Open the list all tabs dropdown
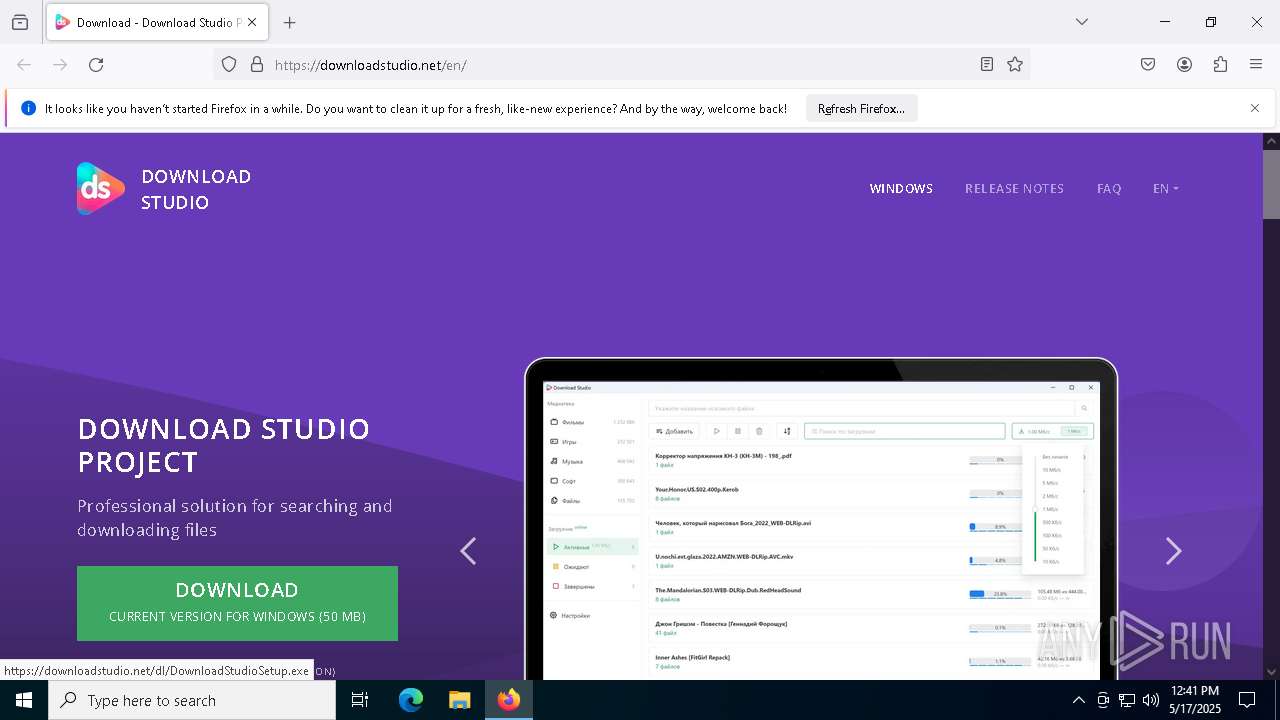Viewport: 1280px width, 720px height. coord(1082,22)
